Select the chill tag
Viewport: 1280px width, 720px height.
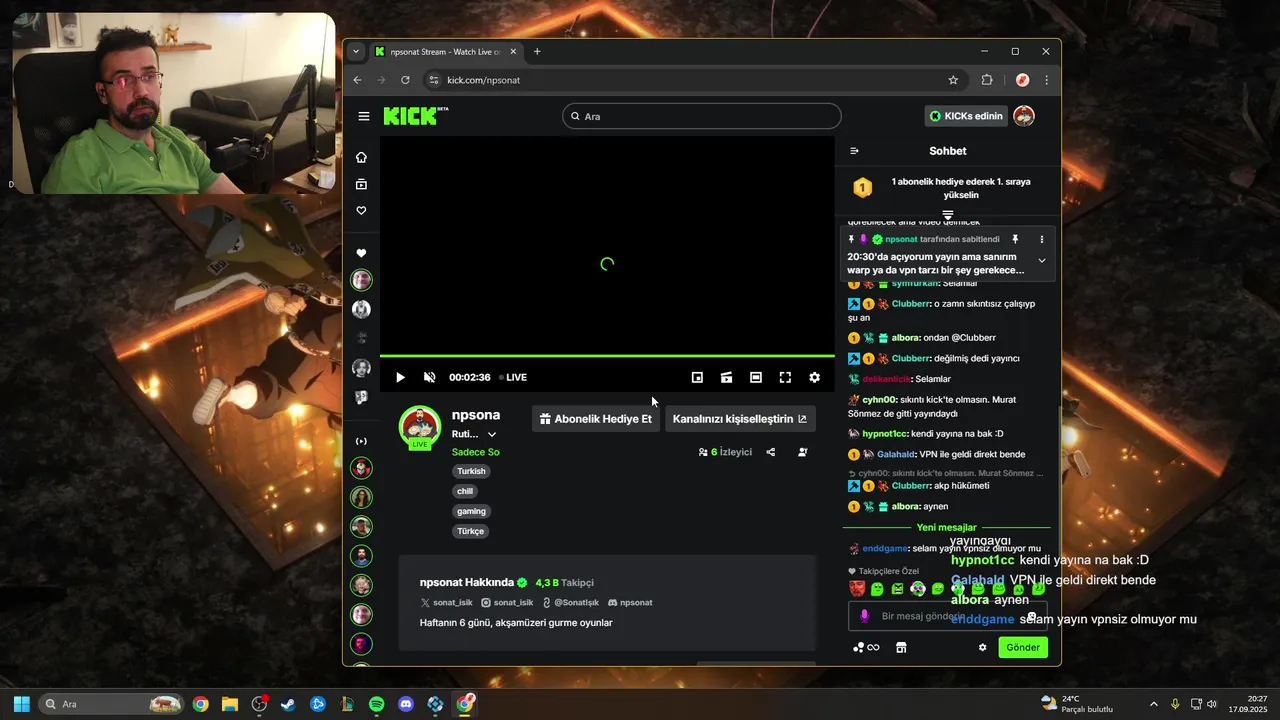tap(465, 491)
